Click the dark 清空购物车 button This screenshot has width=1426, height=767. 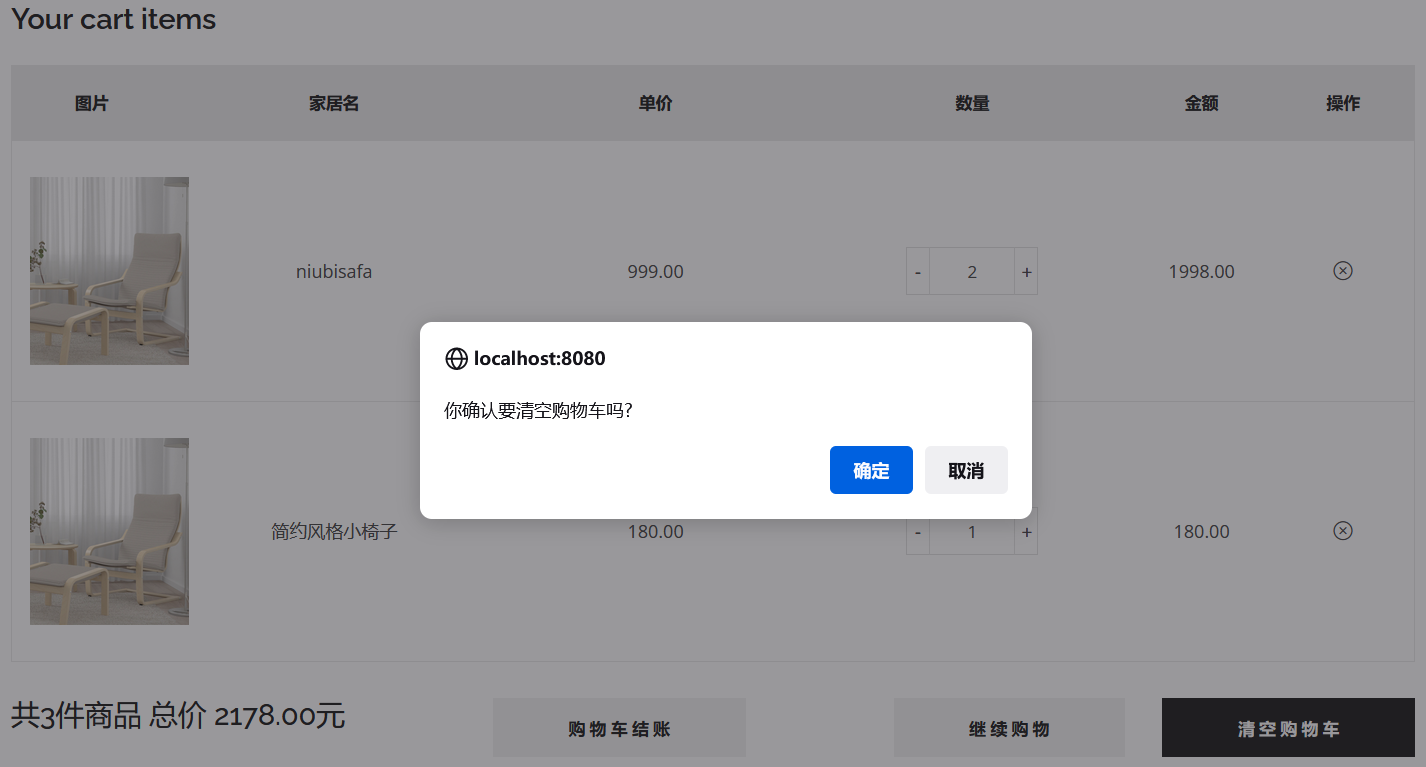1288,728
